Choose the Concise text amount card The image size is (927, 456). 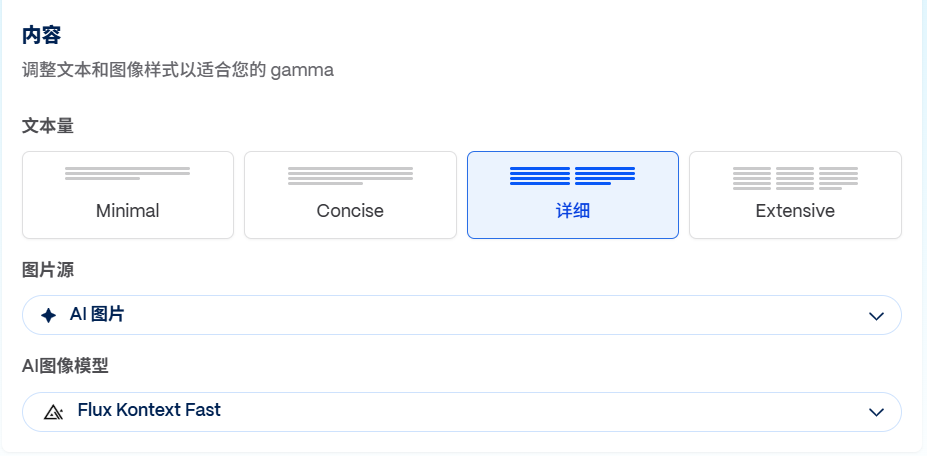point(350,195)
